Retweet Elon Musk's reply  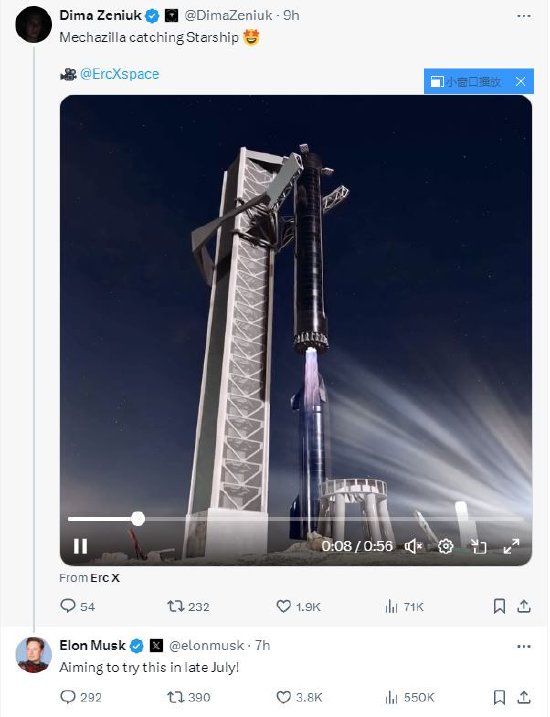(188, 697)
